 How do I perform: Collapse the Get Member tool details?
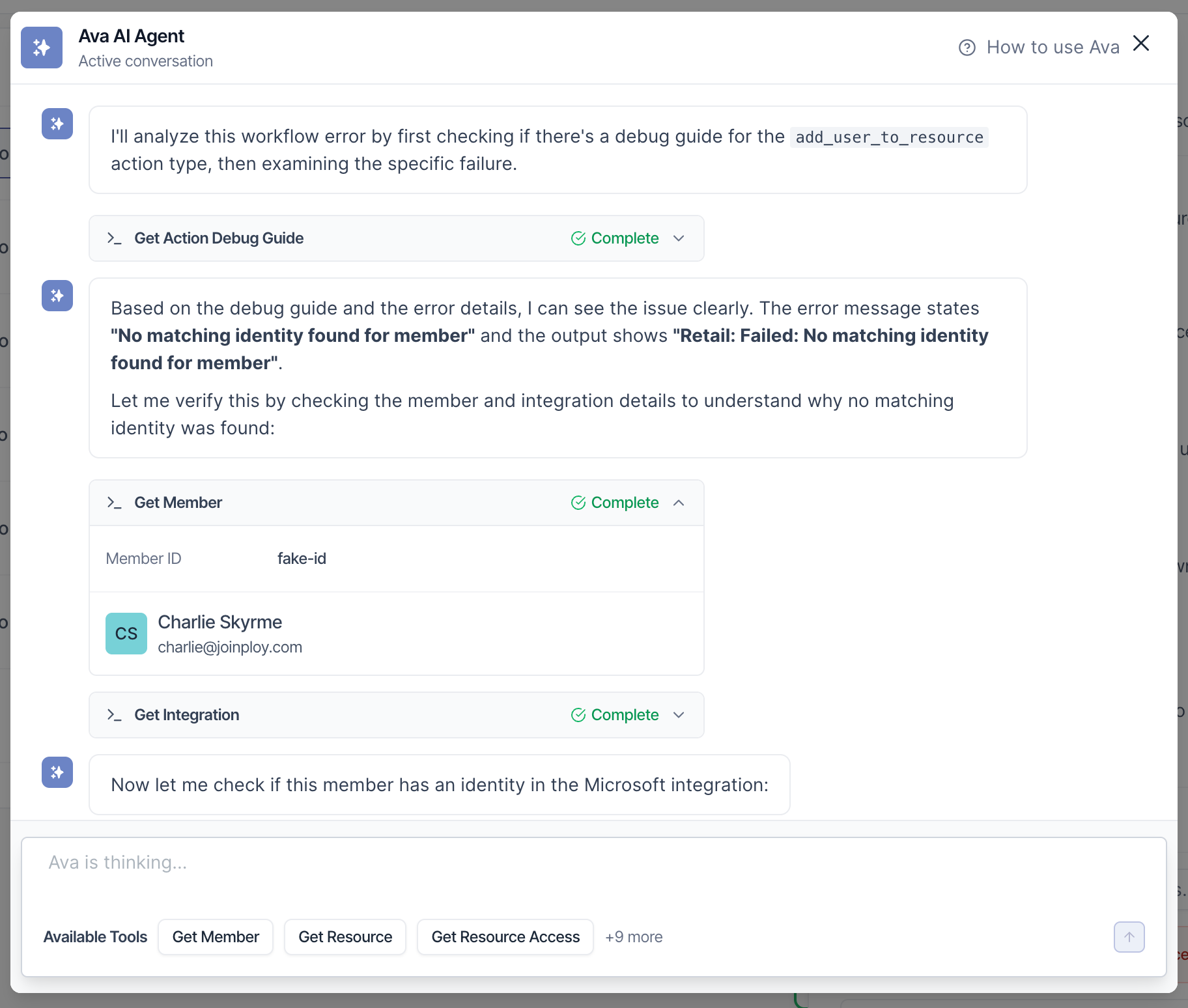(x=679, y=503)
